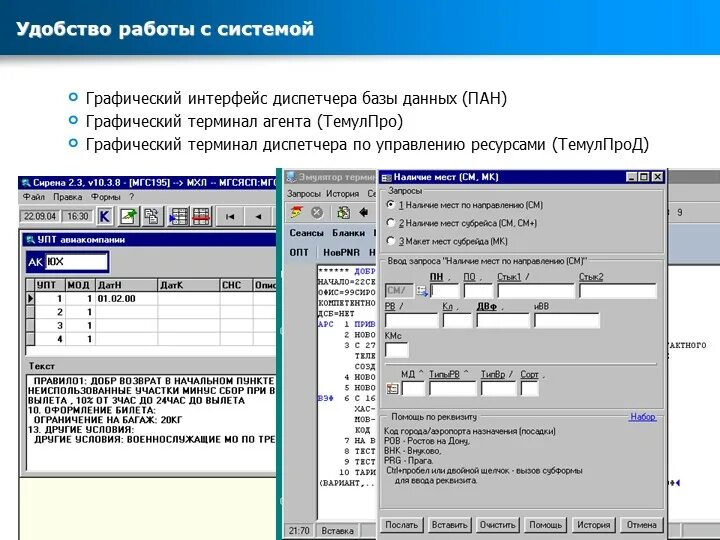Click the АК field containing ЮХ

coord(76,262)
